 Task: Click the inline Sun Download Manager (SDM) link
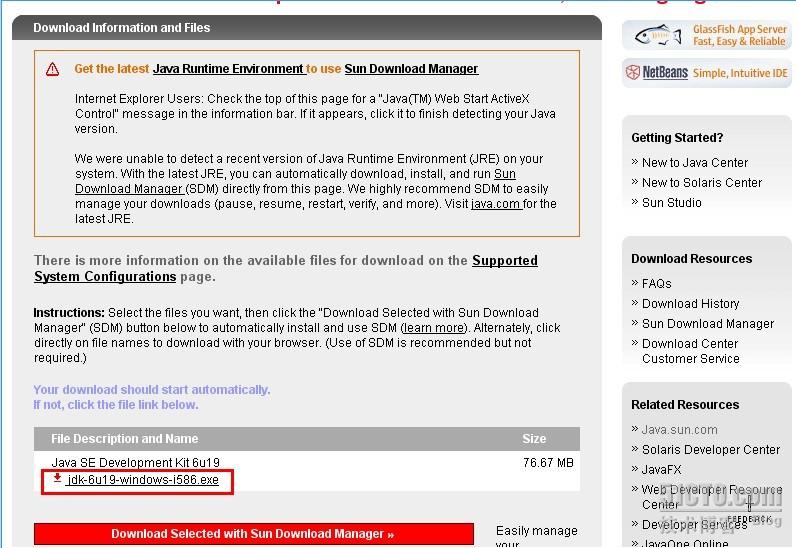(295, 181)
